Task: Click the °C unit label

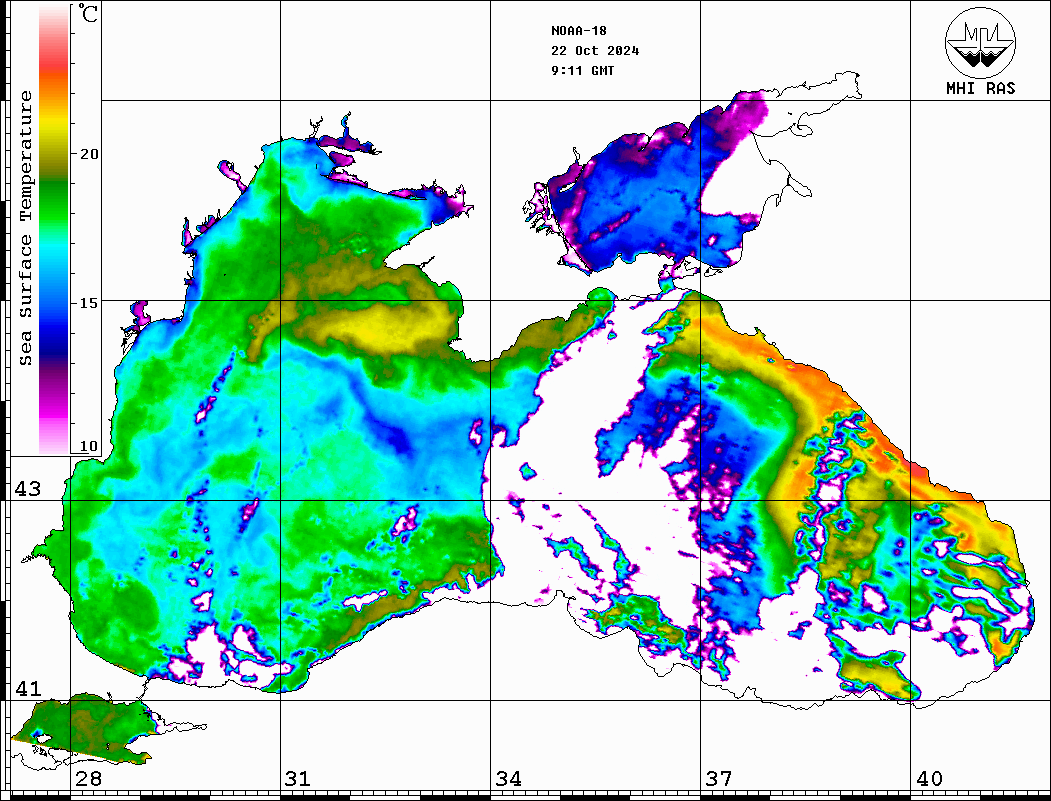Action: click(x=88, y=13)
